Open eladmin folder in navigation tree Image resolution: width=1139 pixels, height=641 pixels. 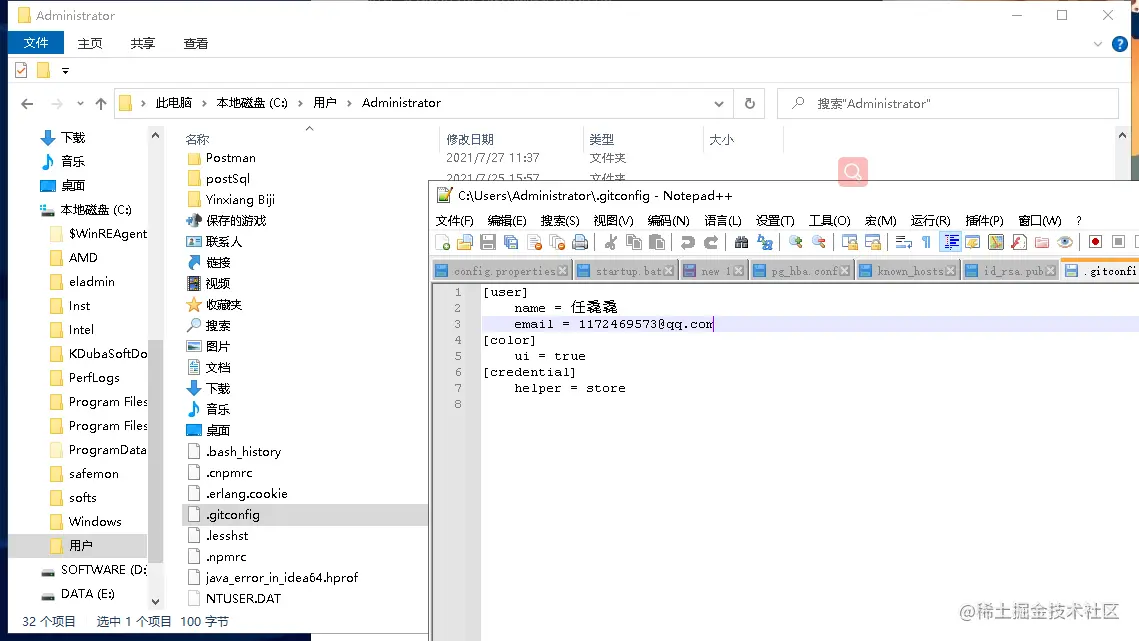point(92,281)
